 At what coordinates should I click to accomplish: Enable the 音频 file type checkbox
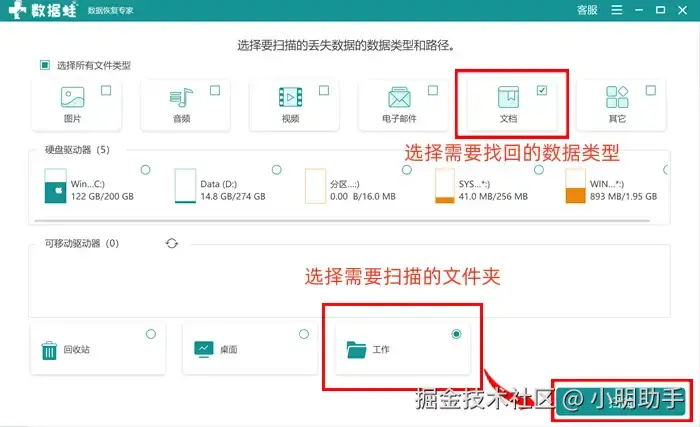coord(215,91)
